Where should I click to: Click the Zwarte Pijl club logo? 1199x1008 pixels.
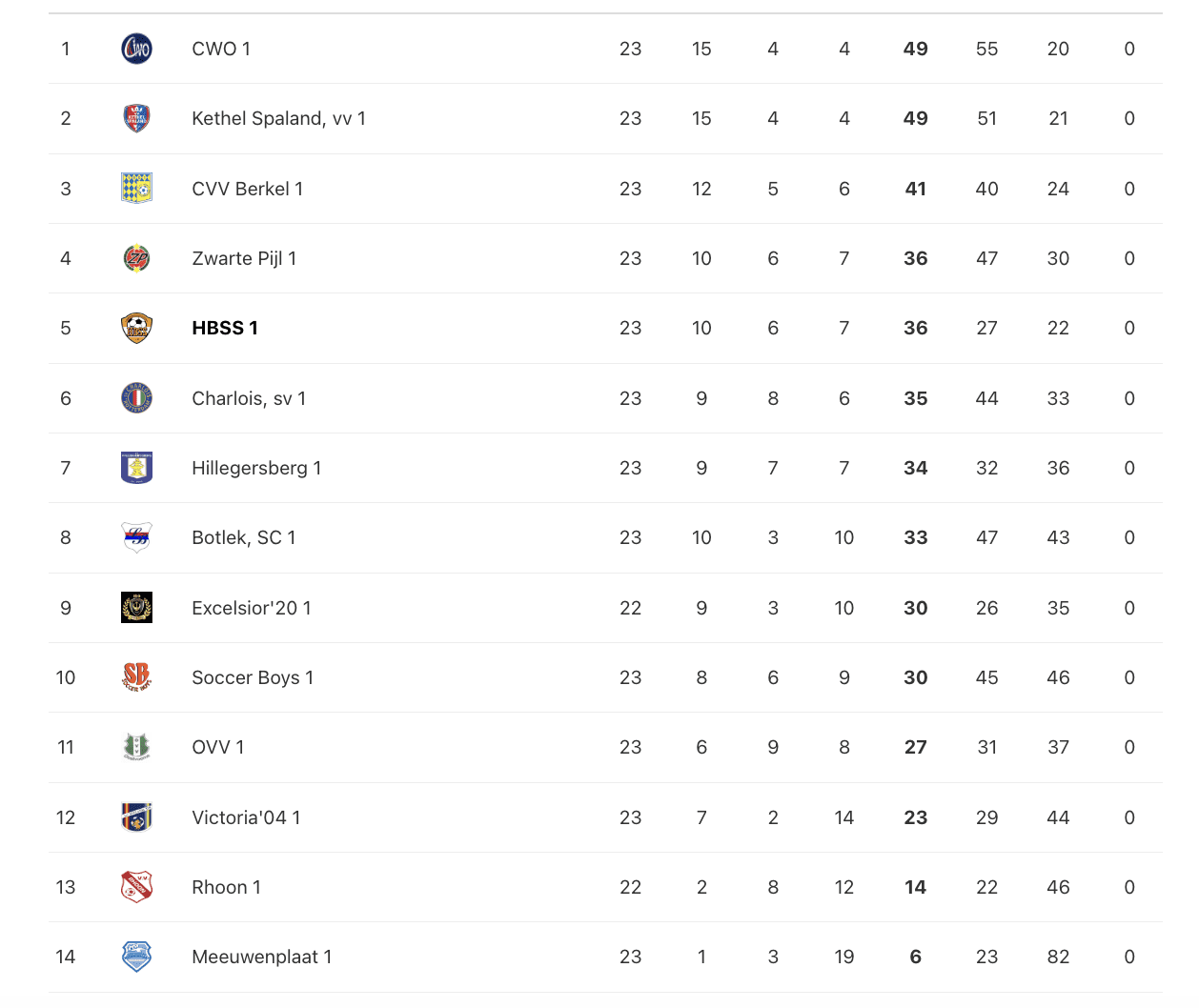(x=136, y=258)
